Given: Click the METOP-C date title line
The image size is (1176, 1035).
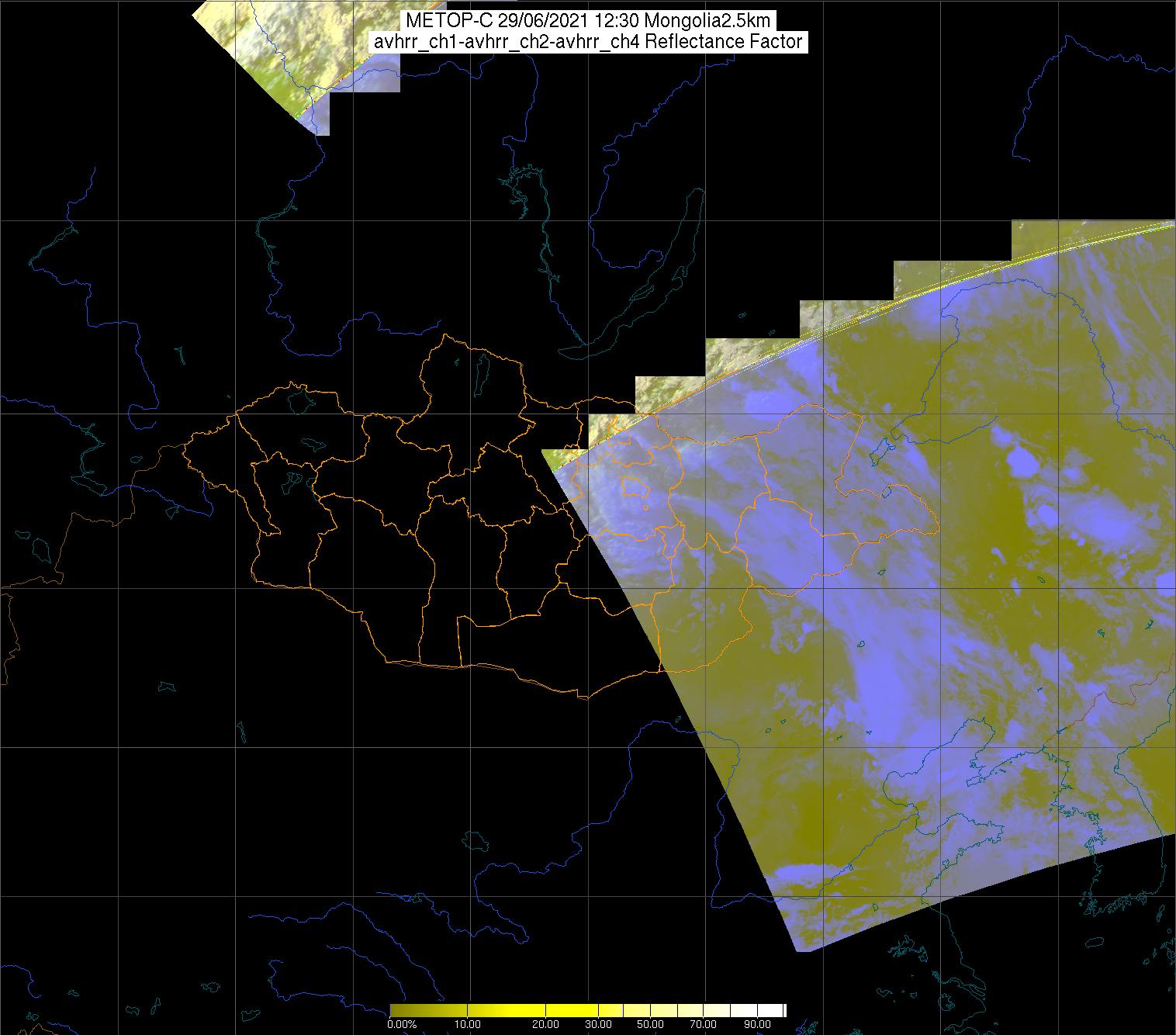Looking at the screenshot, I should (587, 21).
